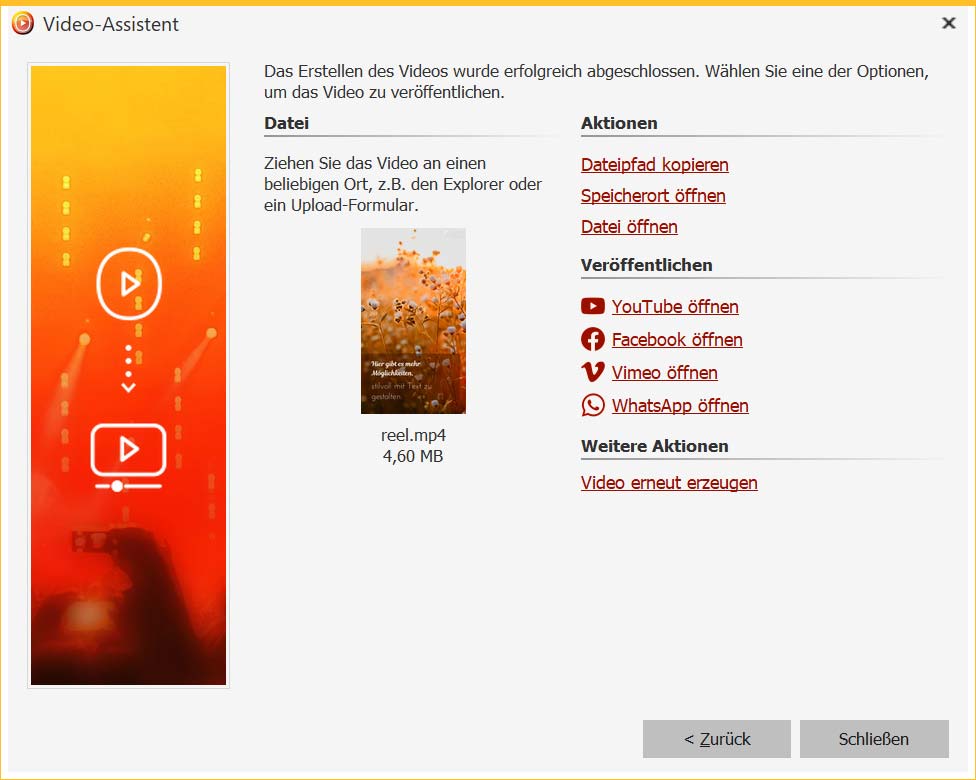Click the Facebook logo icon
The height and width of the screenshot is (780, 976).
tap(593, 339)
